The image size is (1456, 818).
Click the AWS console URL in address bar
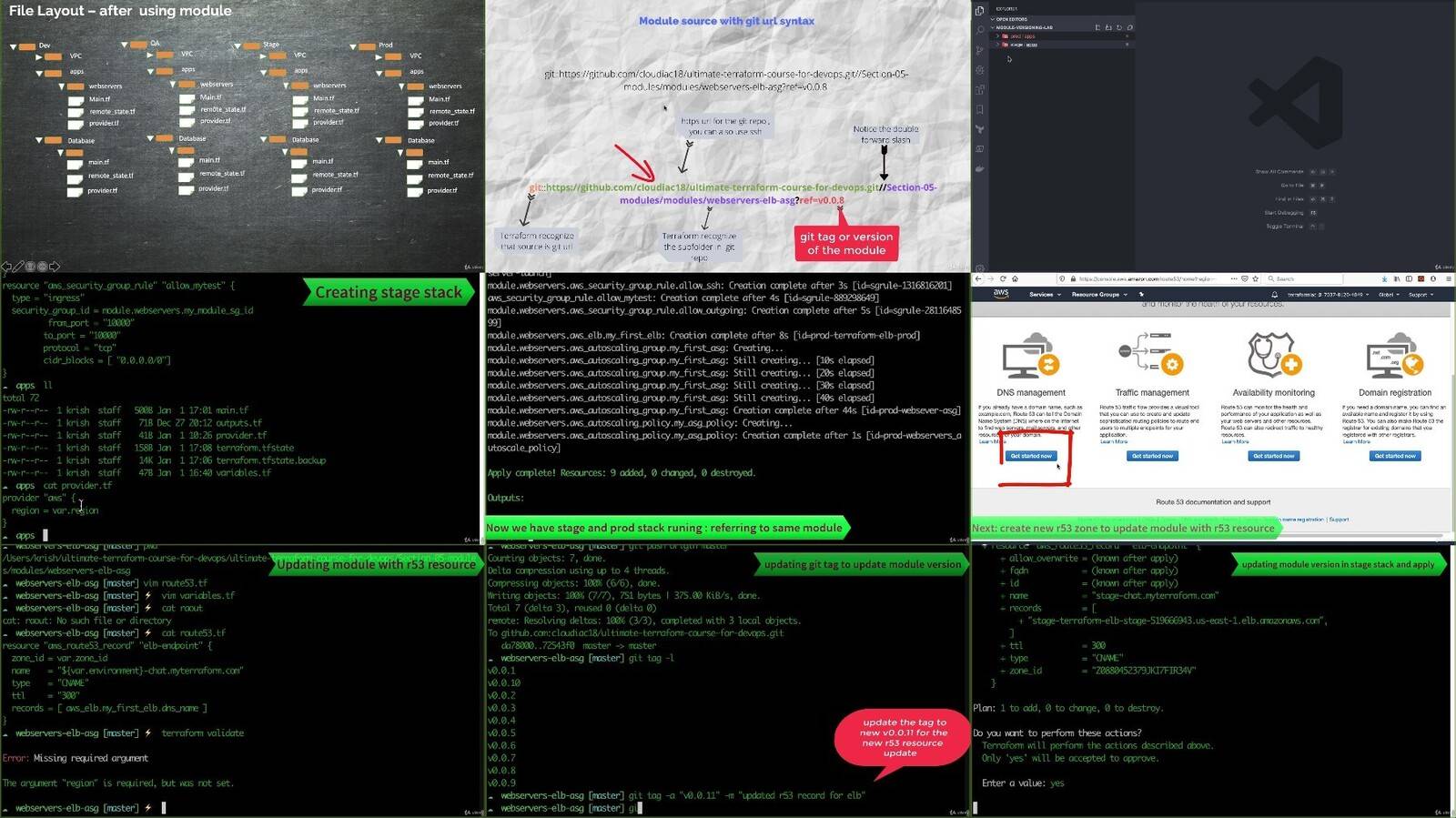click(x=1147, y=278)
